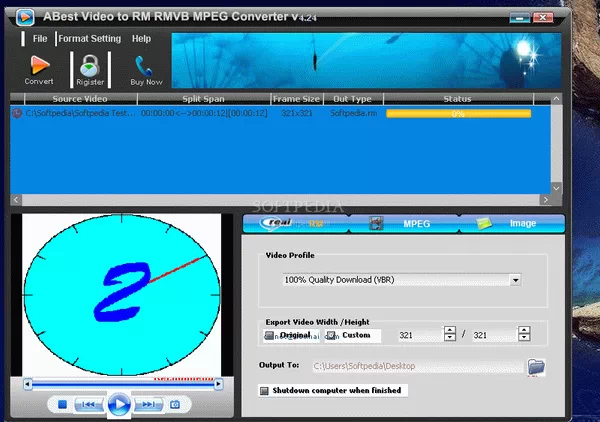
Task: Open the File menu
Action: 40,39
